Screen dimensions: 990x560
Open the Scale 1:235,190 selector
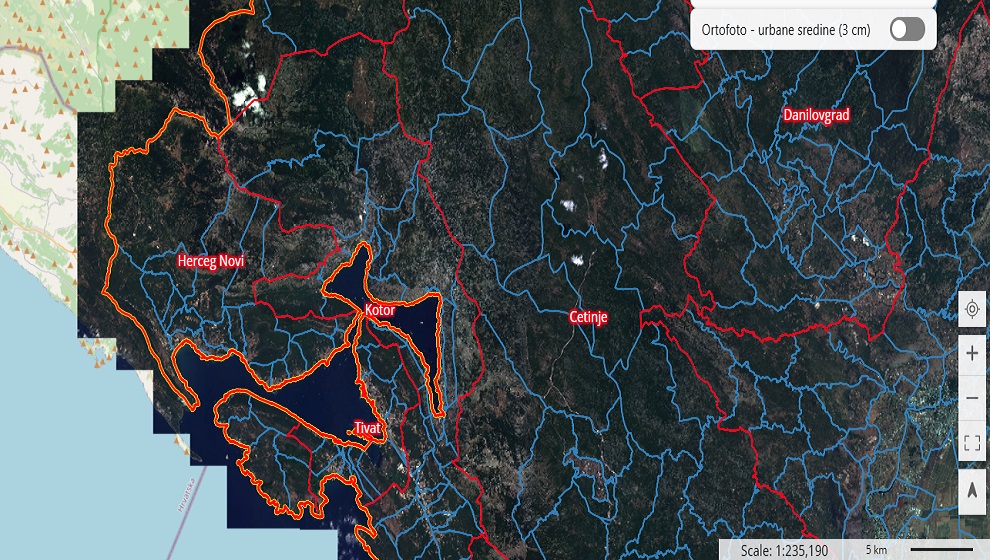click(783, 550)
